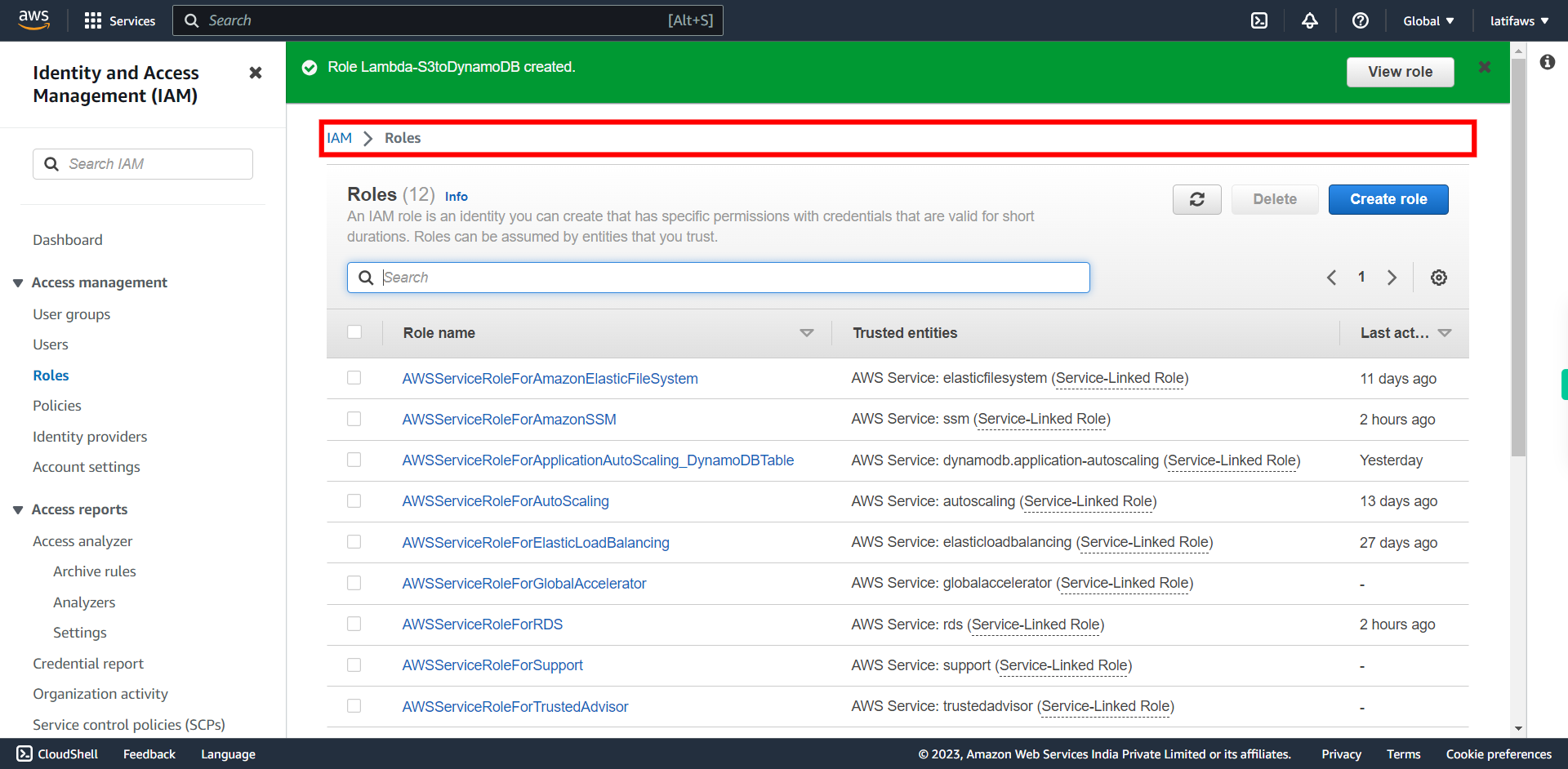Close the IAM navigation panel
1568x769 pixels.
pyautogui.click(x=256, y=73)
